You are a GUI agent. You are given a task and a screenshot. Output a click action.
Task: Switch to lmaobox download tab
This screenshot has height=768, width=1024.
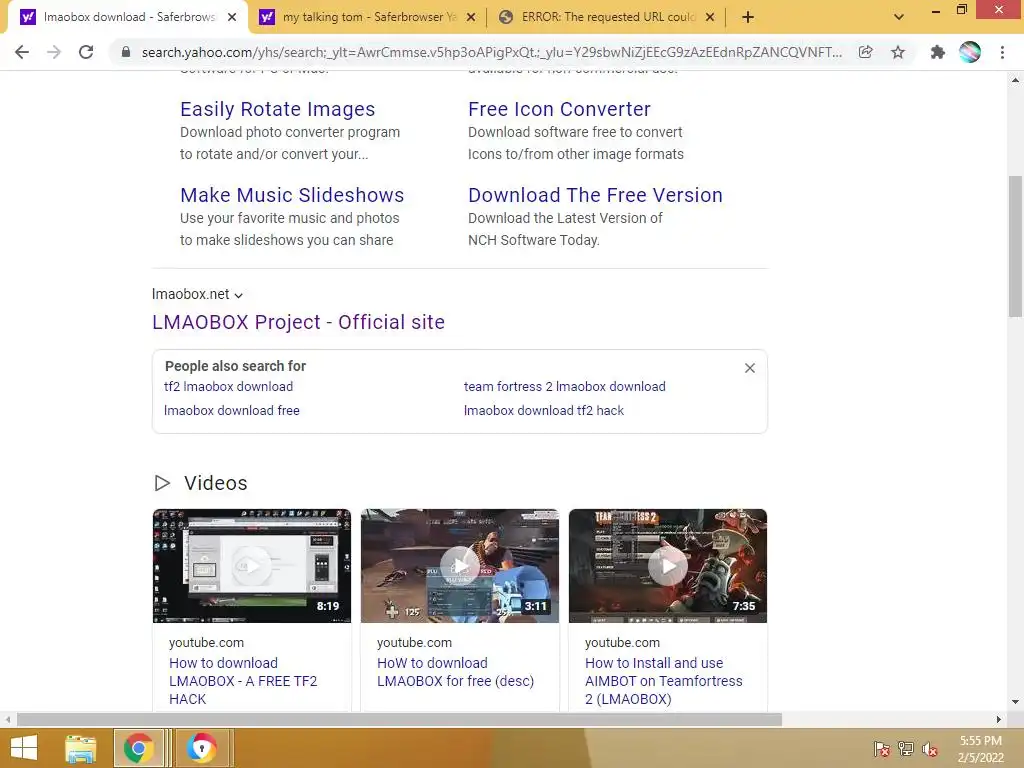coord(128,17)
